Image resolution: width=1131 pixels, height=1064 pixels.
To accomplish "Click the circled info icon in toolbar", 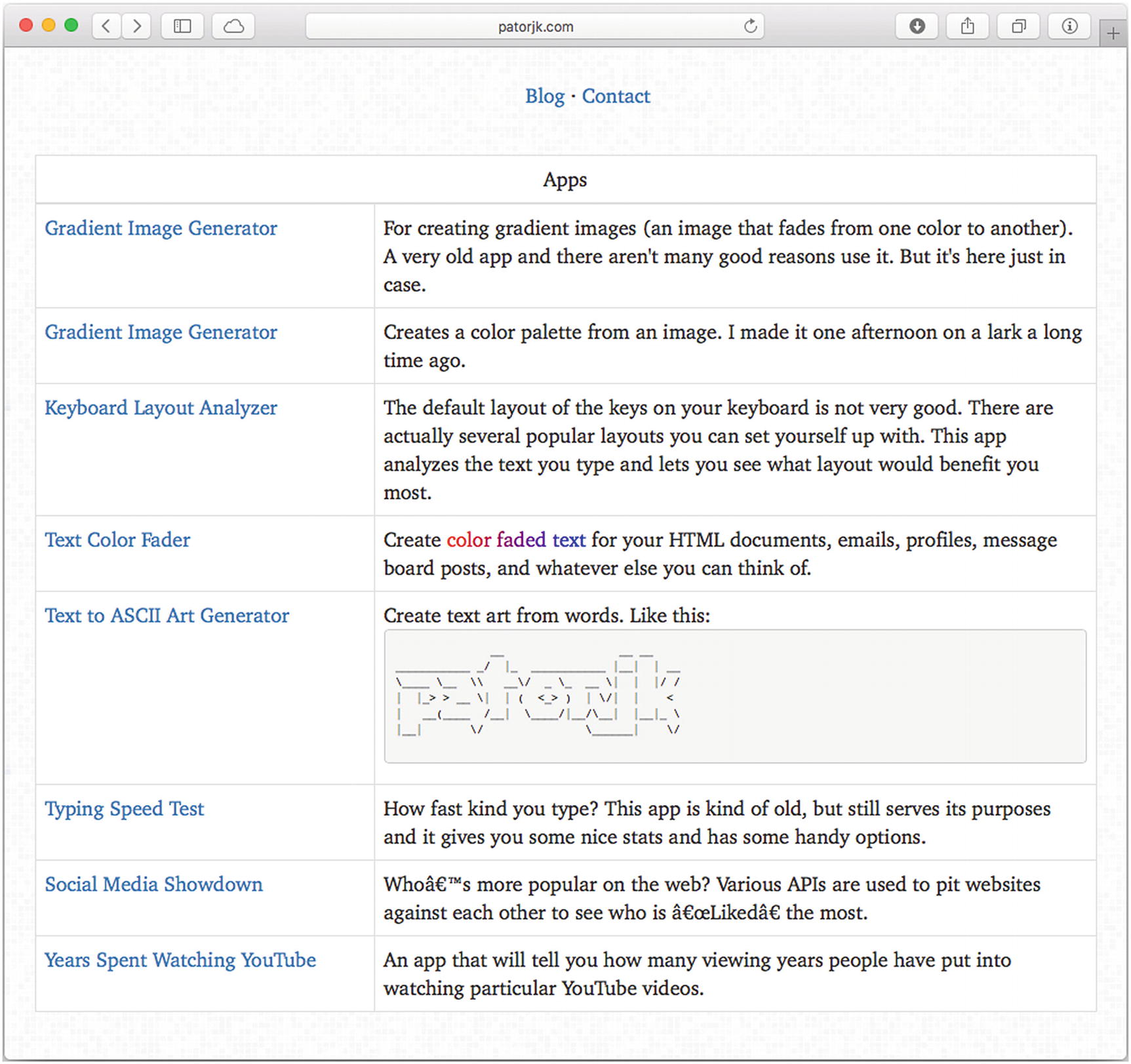I will (1069, 26).
